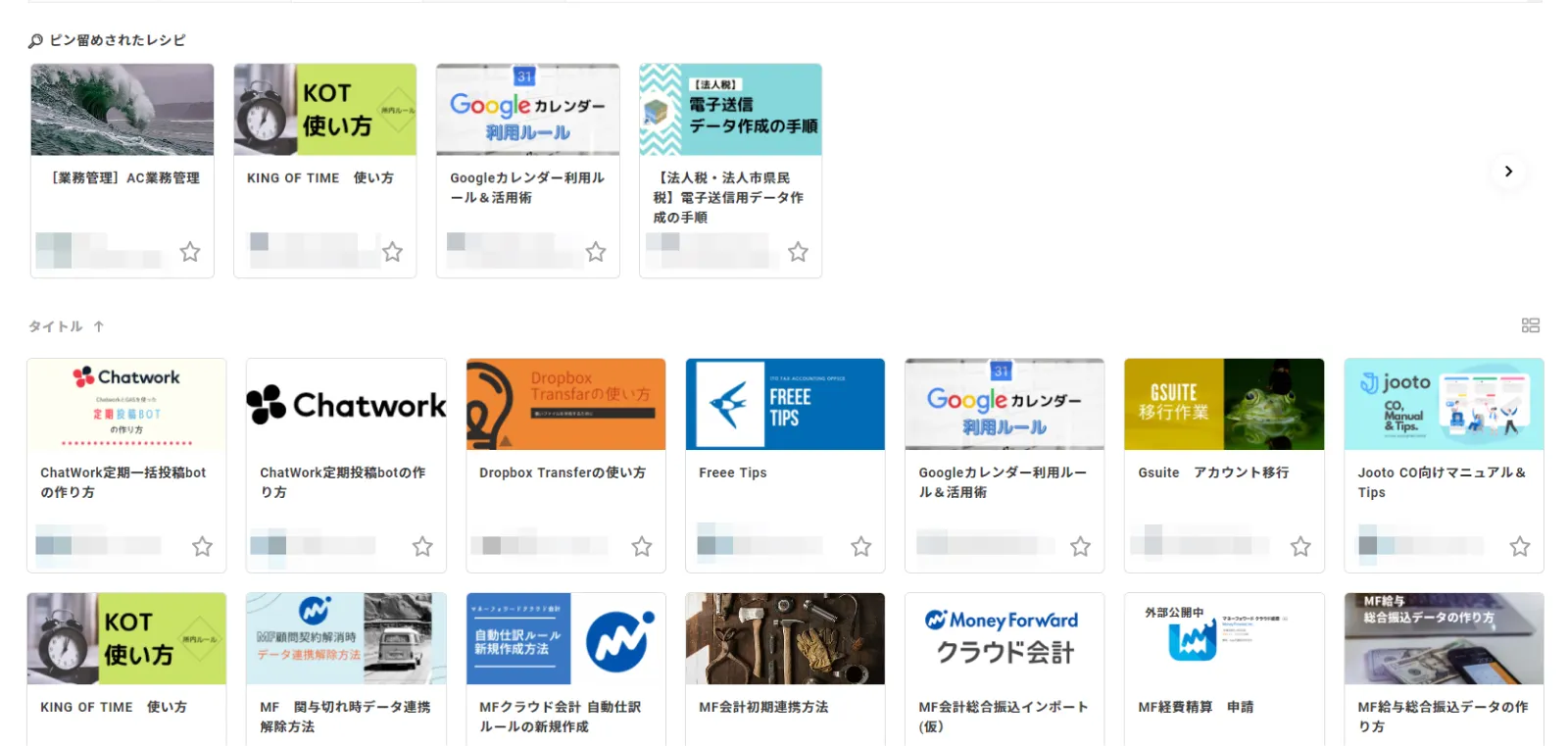
Task: Open title MF会計初期連携方法
Action: [x=763, y=707]
